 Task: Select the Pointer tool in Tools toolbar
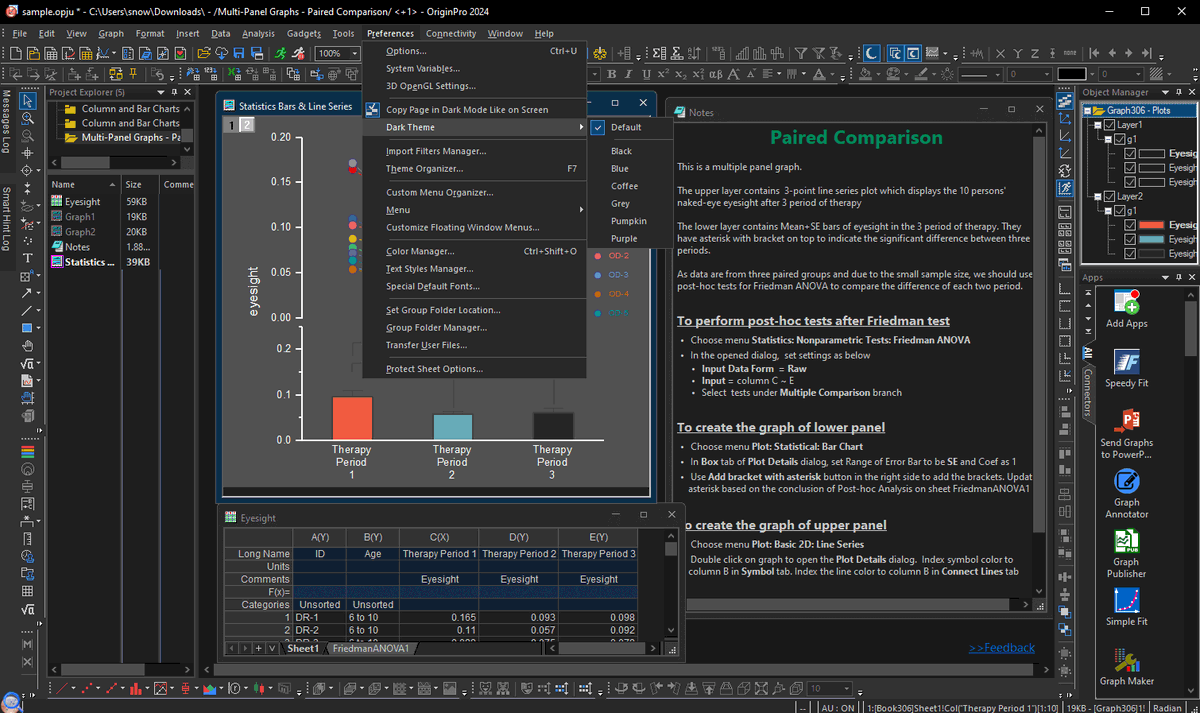click(29, 100)
